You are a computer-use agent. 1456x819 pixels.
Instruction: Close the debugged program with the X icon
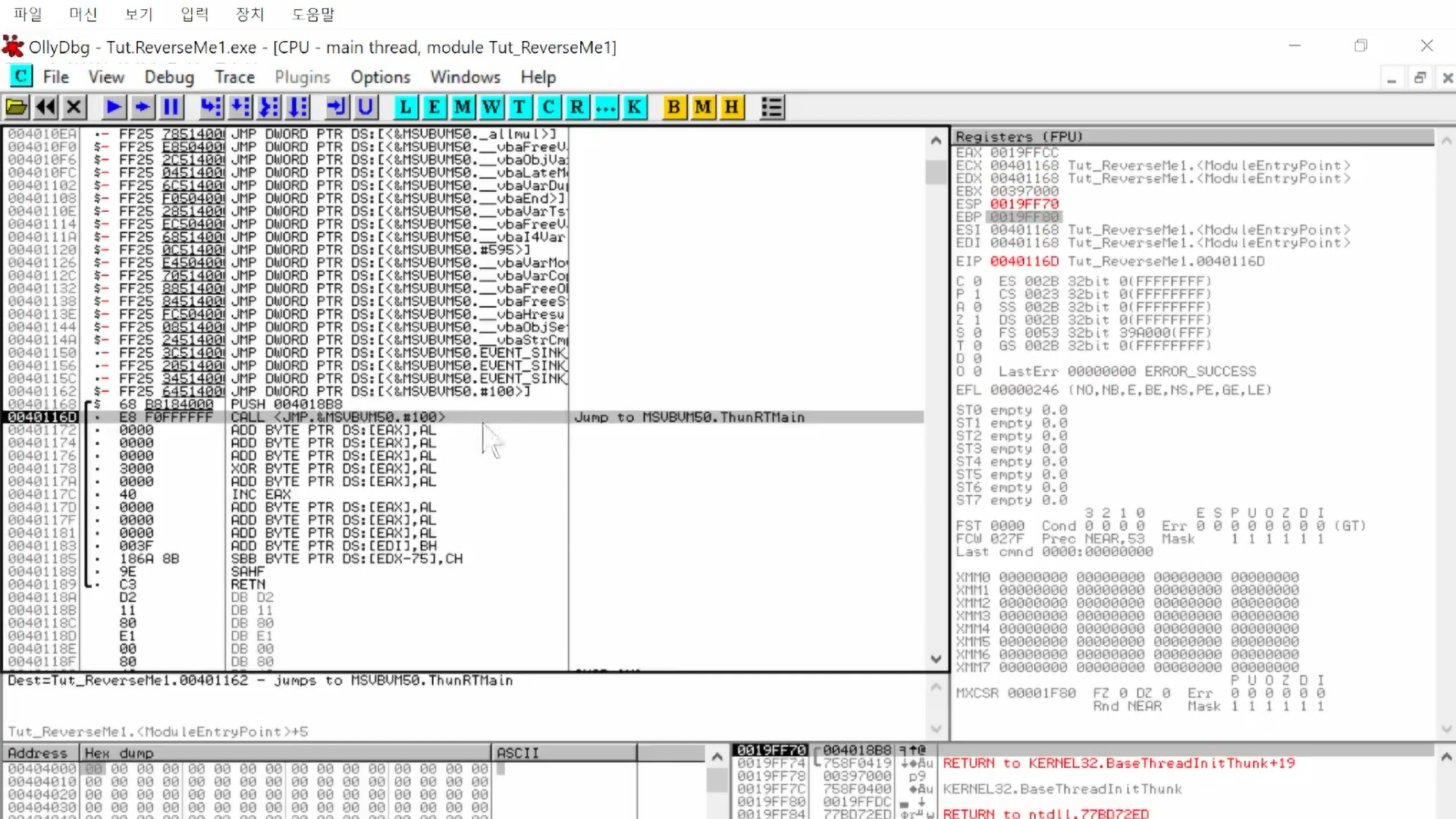pyautogui.click(x=74, y=107)
